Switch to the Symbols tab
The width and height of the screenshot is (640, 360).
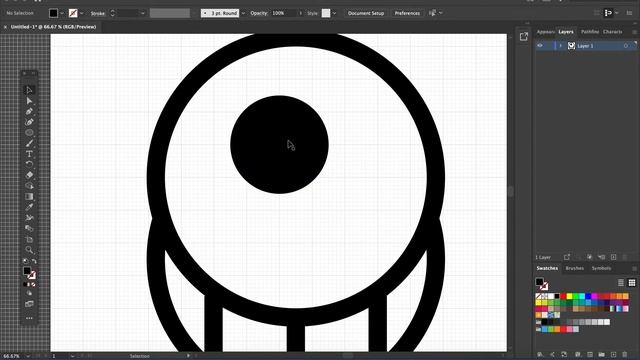[x=601, y=268]
